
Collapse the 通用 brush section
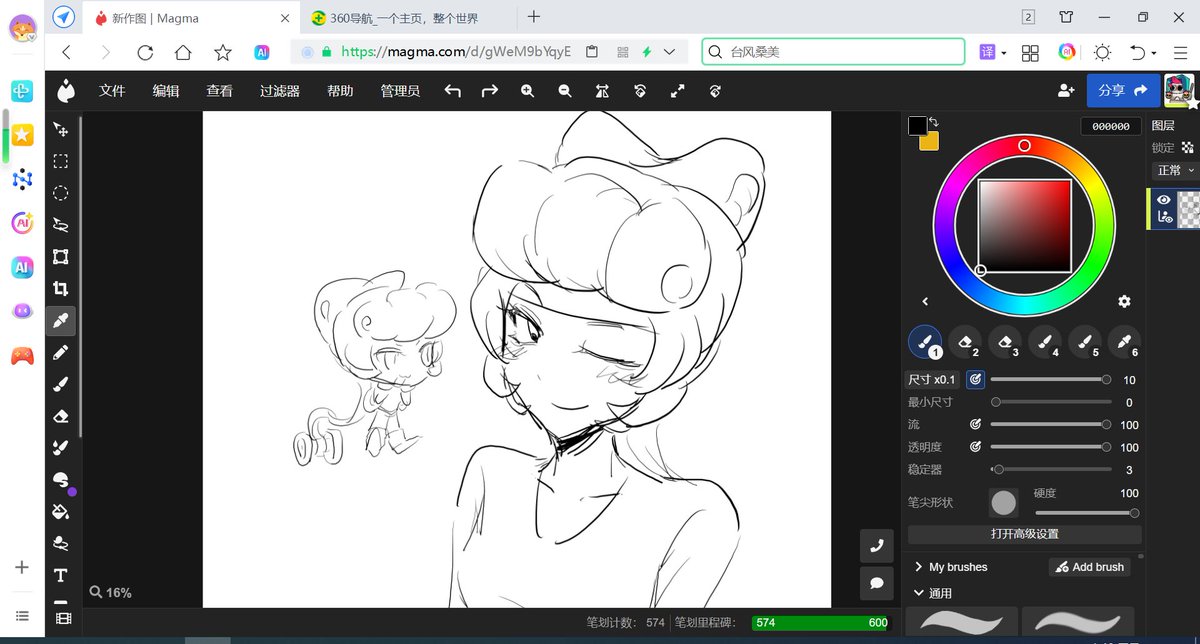(x=933, y=593)
